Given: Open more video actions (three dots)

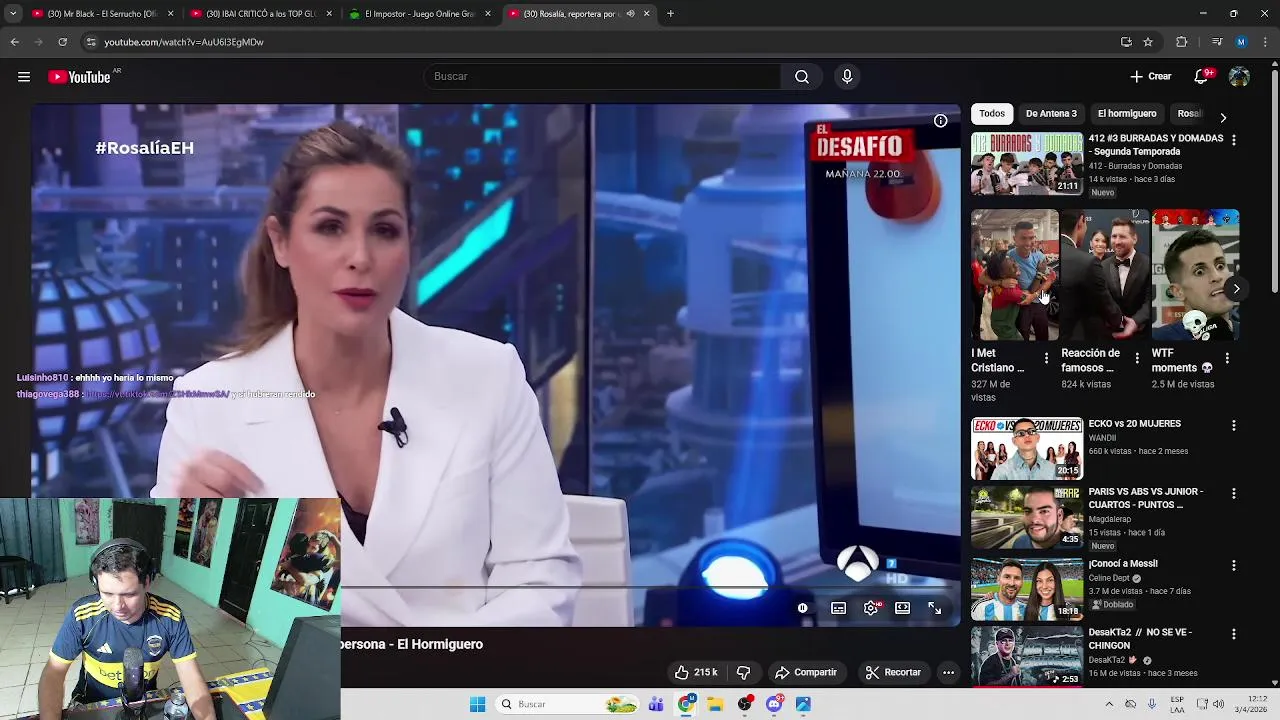Looking at the screenshot, I should click(x=948, y=672).
